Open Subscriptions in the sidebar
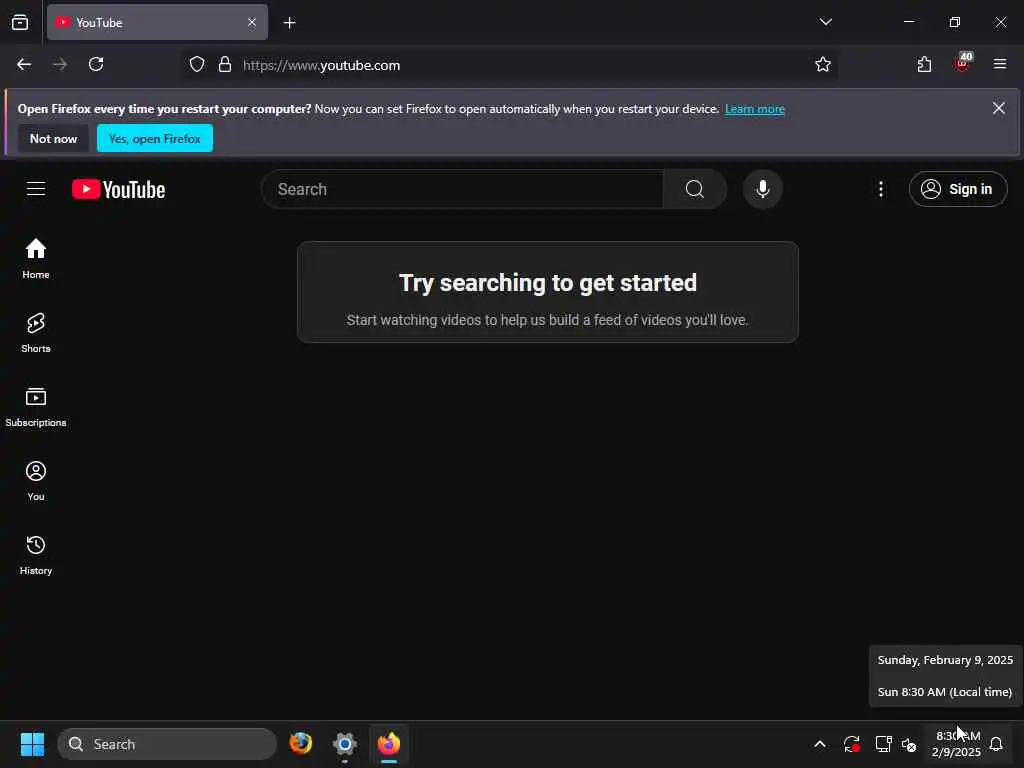The width and height of the screenshot is (1024, 768). pos(36,406)
